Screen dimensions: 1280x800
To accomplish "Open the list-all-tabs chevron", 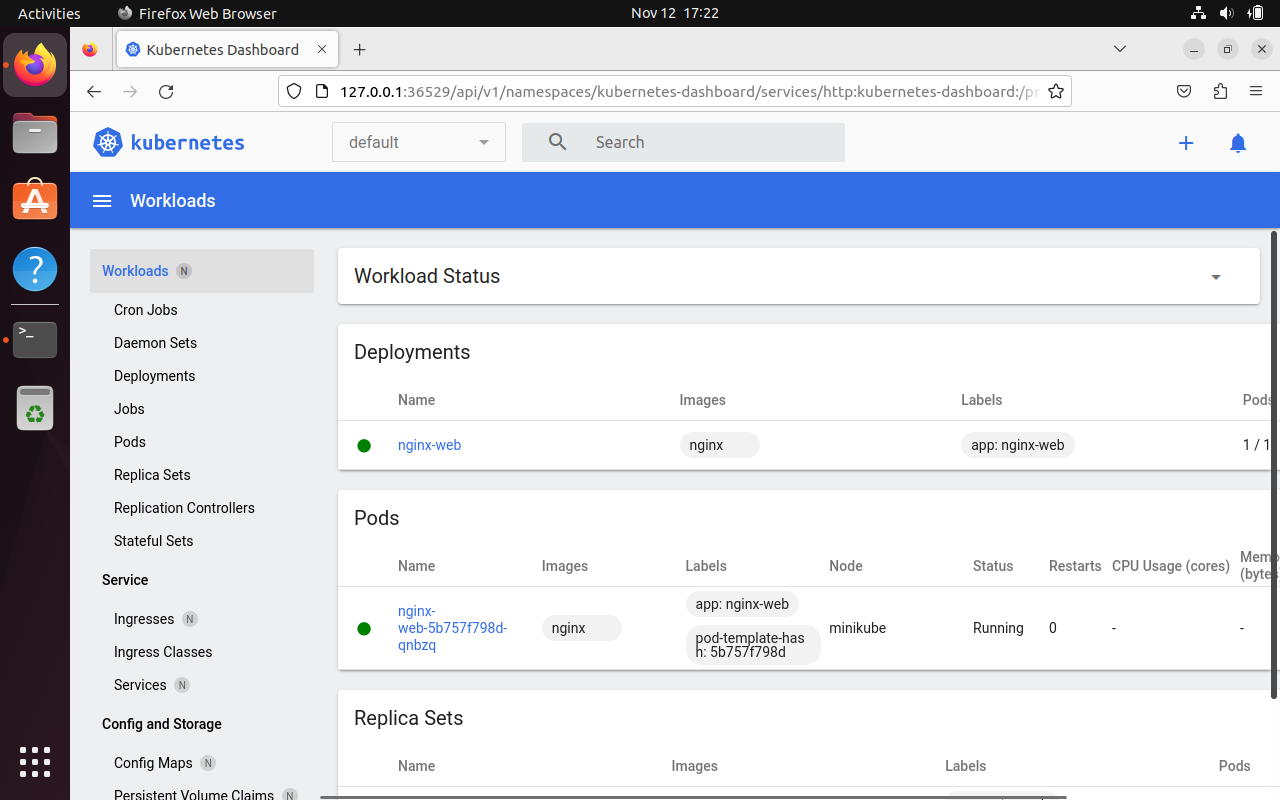I will [x=1120, y=49].
